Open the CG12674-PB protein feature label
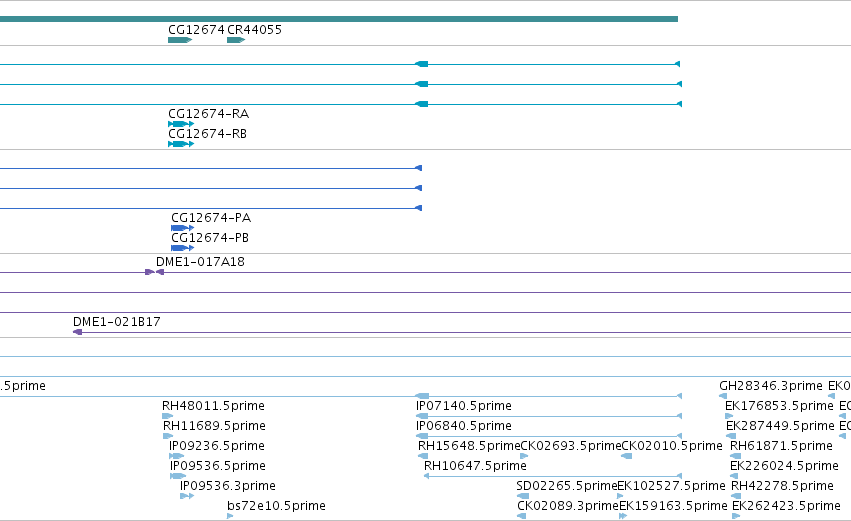This screenshot has height=521, width=851. [x=210, y=238]
